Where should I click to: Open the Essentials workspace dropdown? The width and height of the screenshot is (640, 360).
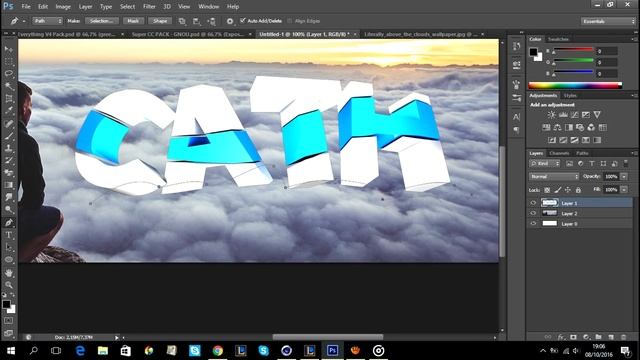[x=608, y=21]
